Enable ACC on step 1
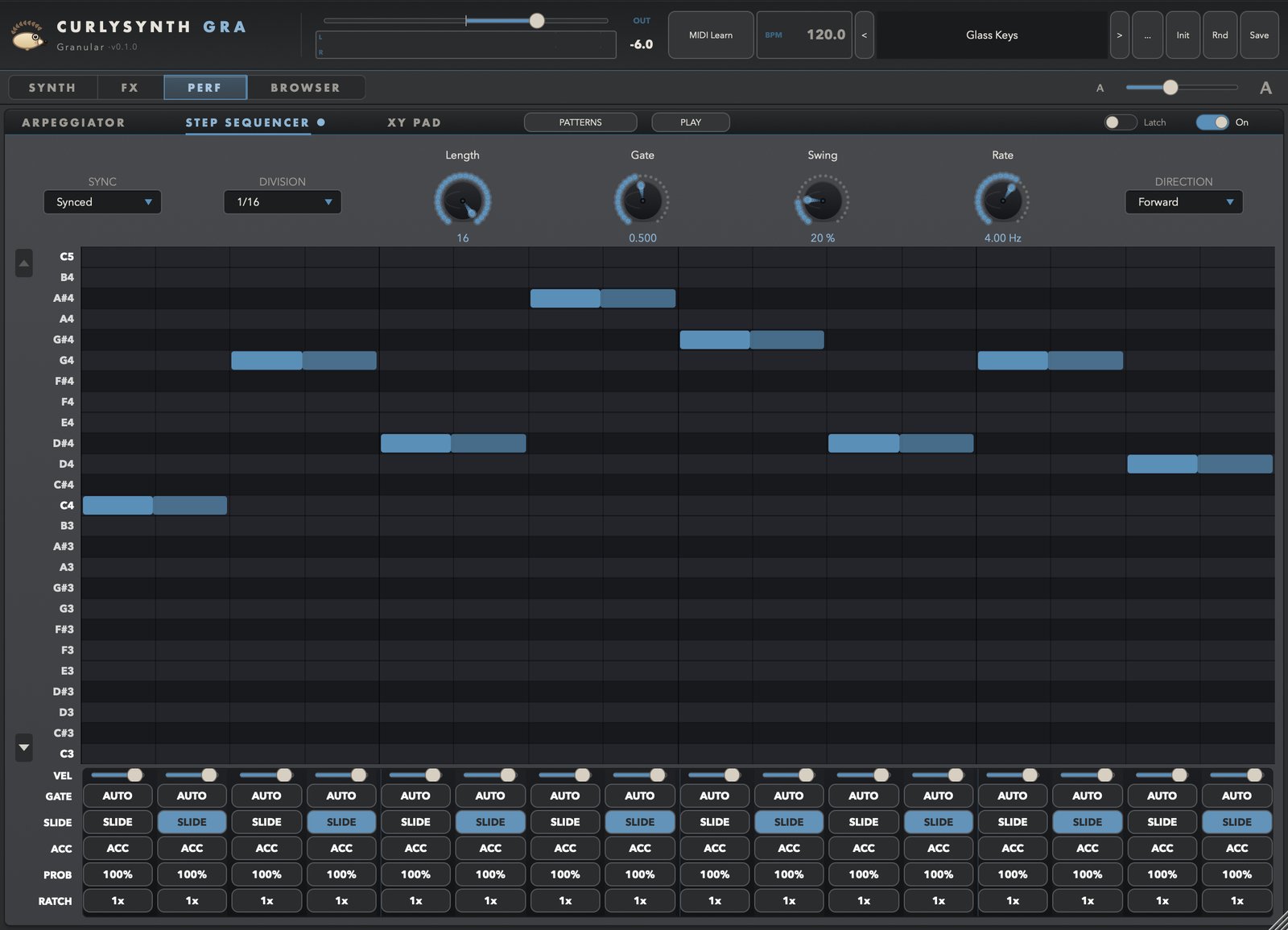This screenshot has width=1288, height=930. coord(118,848)
